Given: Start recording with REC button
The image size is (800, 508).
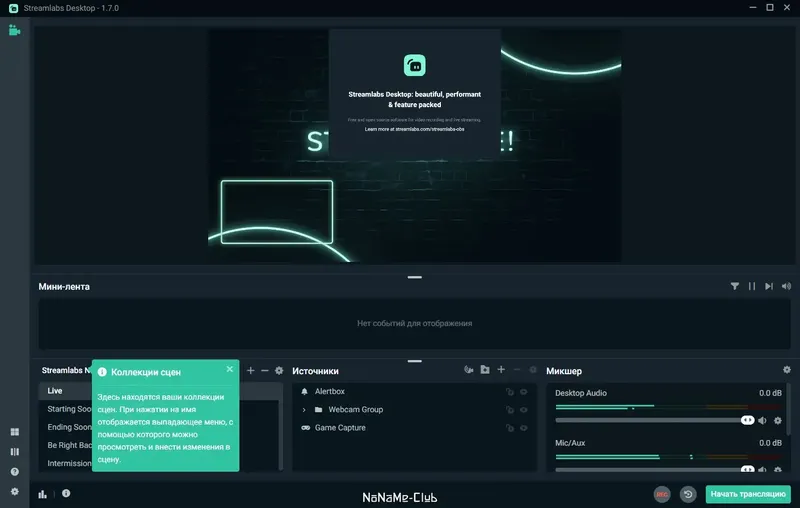Looking at the screenshot, I should click(662, 494).
